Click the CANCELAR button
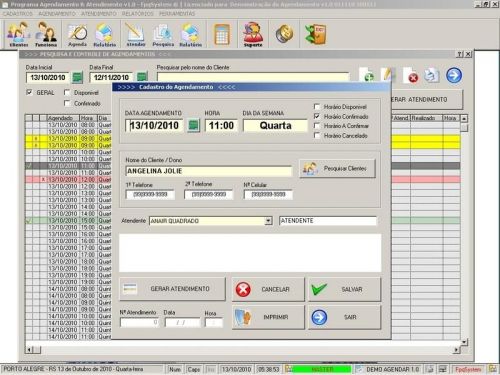The width and height of the screenshot is (500, 375). click(x=268, y=289)
